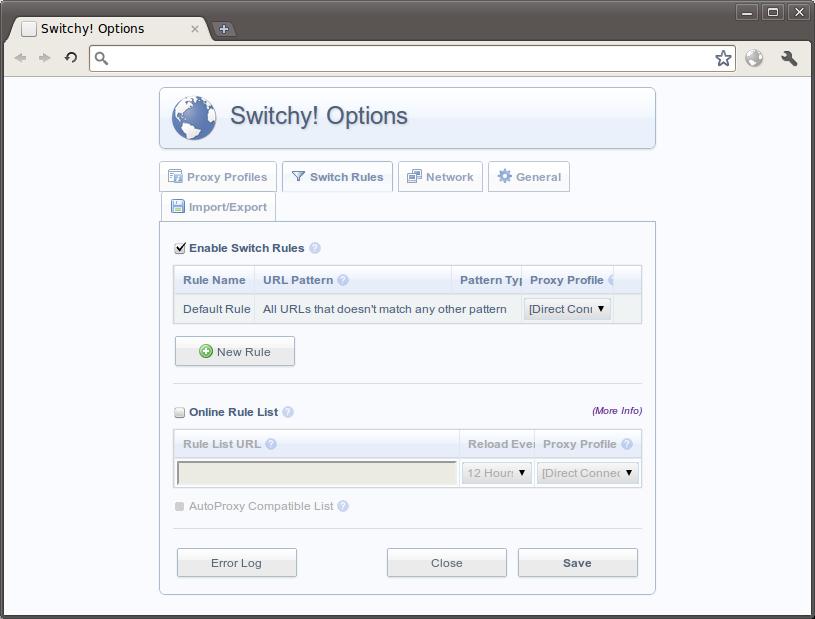Enable the Online Rule List checkbox
The image size is (815, 619).
(x=179, y=413)
